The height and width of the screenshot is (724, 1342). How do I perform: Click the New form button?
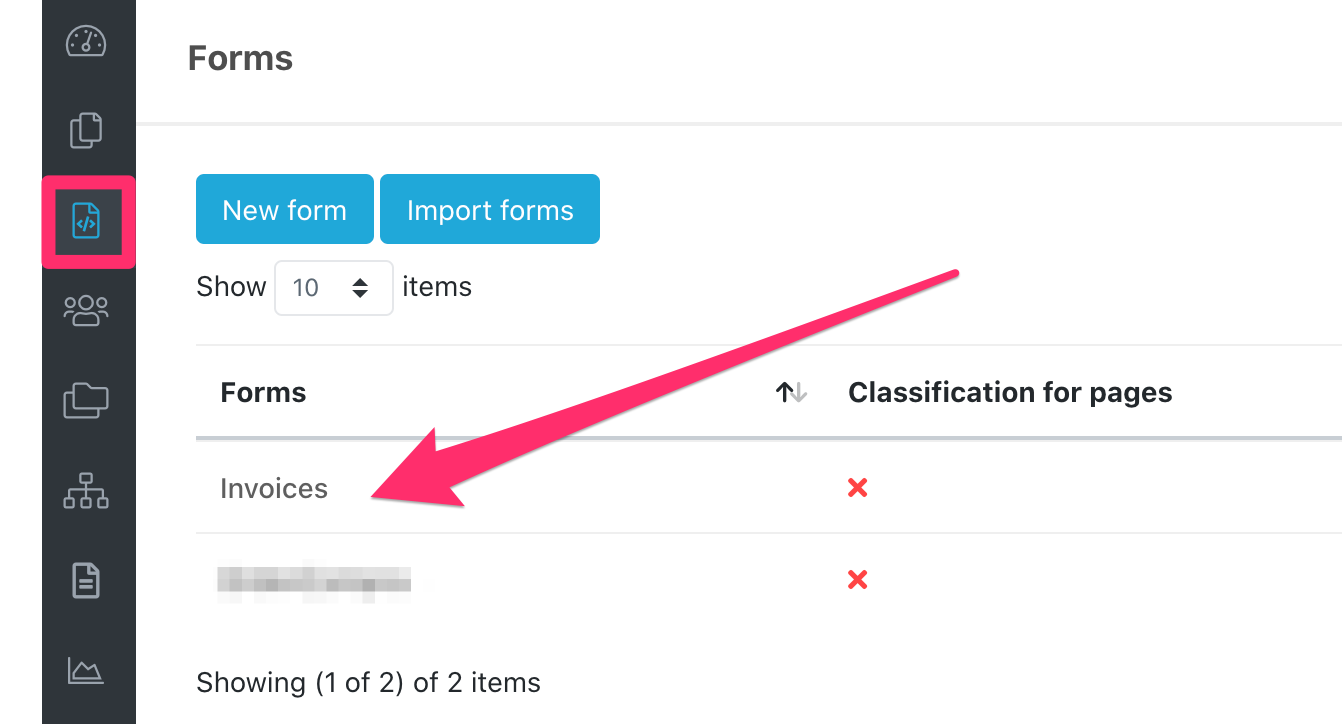pos(284,209)
